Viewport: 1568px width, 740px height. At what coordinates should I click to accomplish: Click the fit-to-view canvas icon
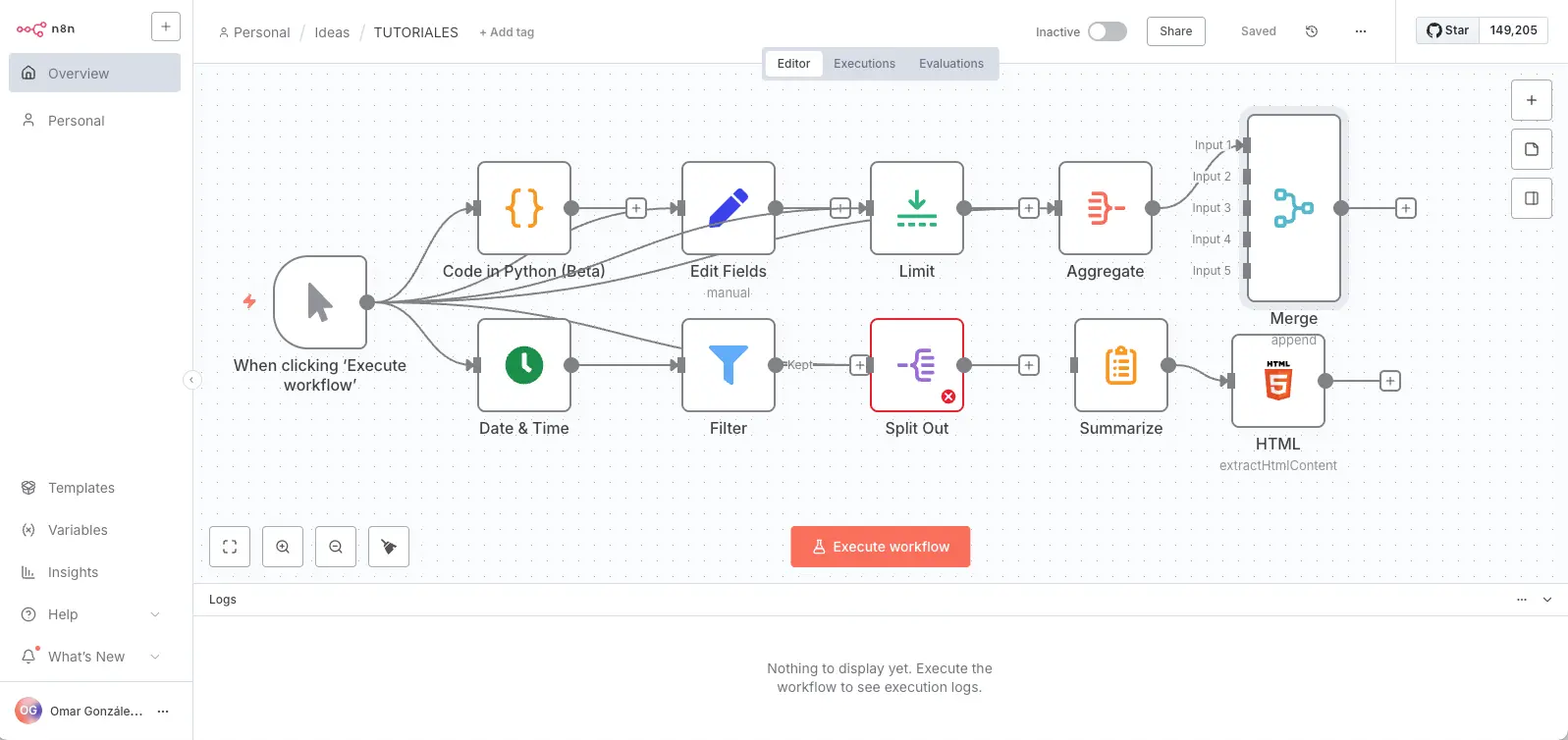[x=230, y=547]
